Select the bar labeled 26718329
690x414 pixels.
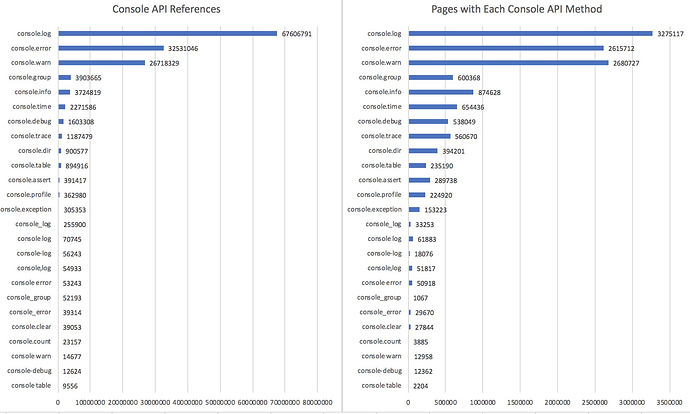coord(102,63)
